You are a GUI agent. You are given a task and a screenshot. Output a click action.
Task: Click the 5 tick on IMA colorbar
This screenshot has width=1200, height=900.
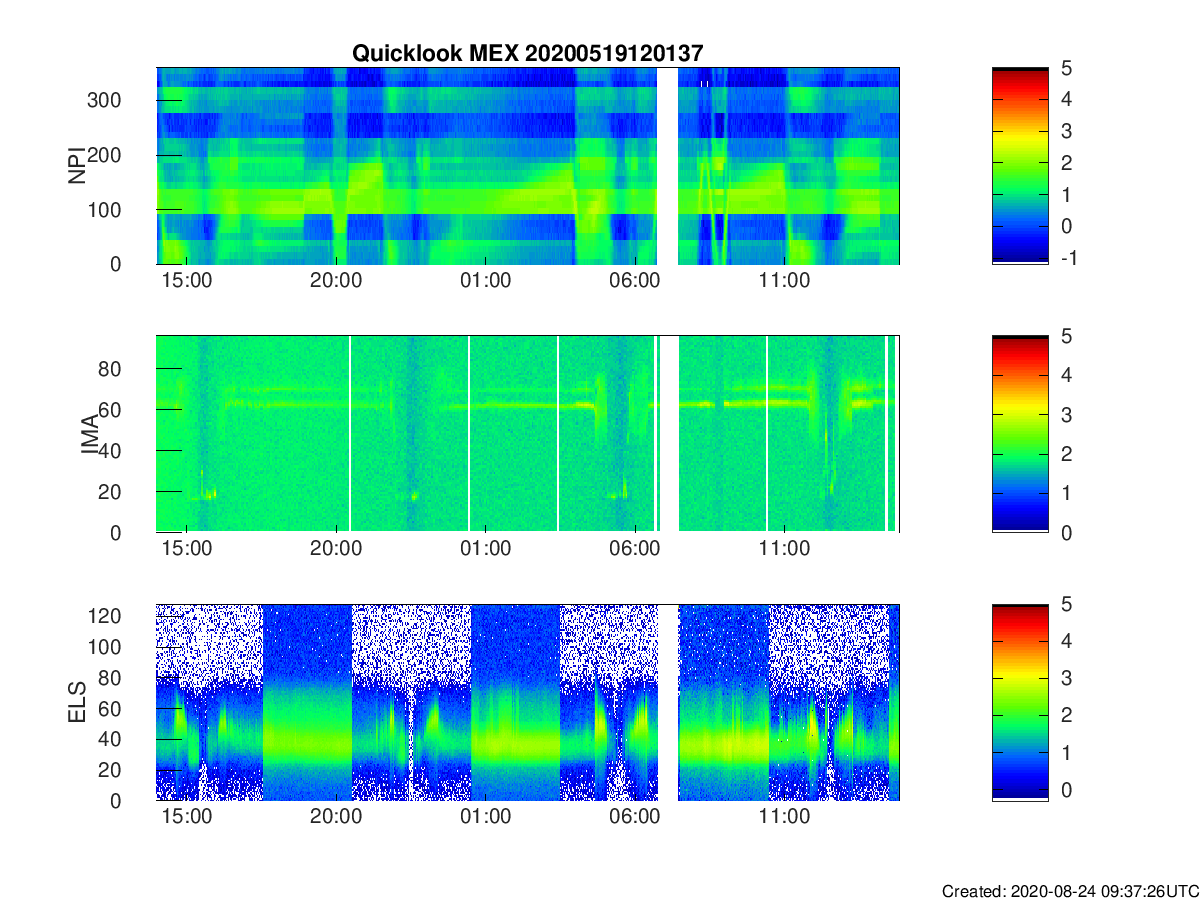point(1066,336)
